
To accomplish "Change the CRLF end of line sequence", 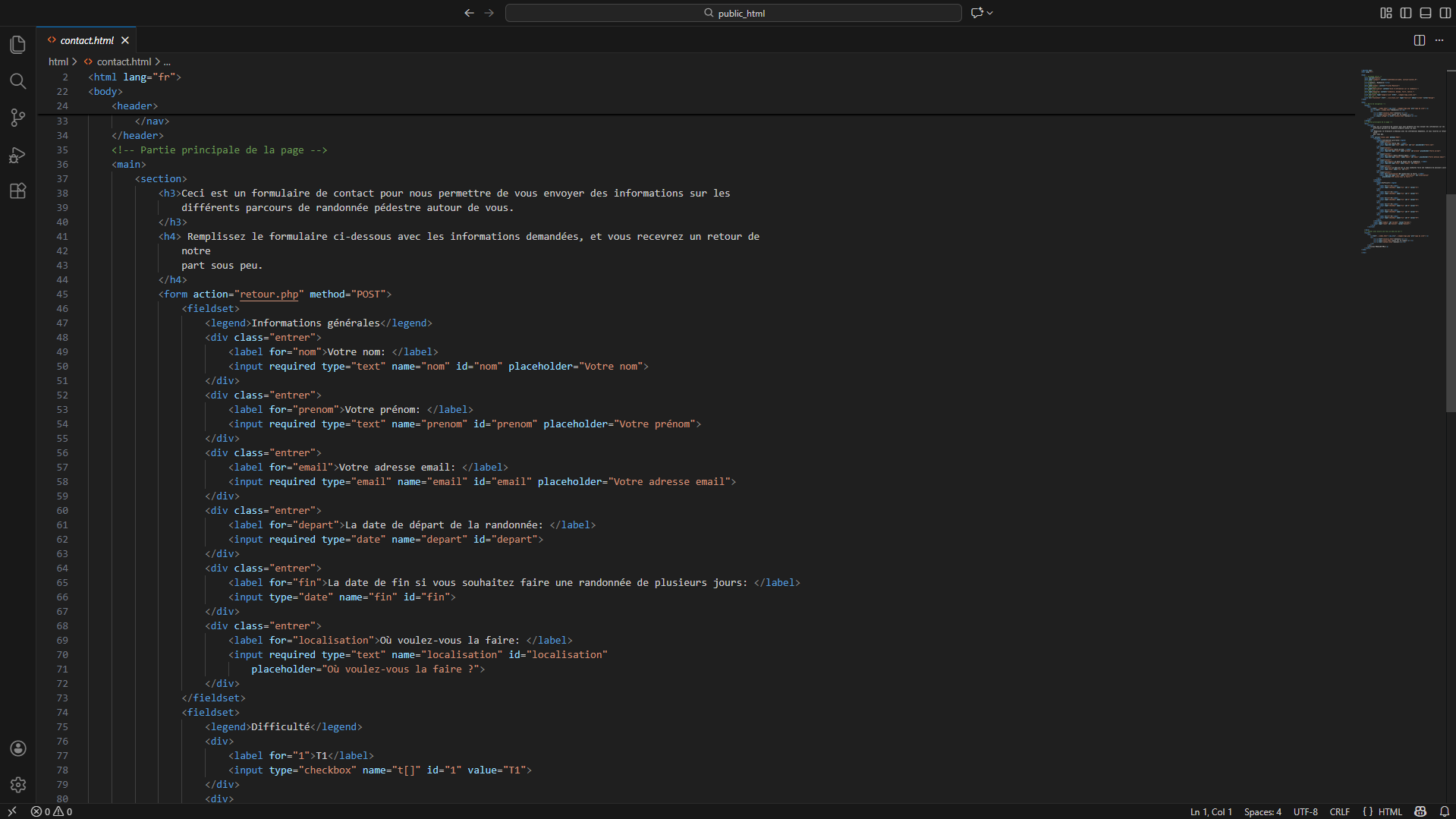I will coord(1340,811).
